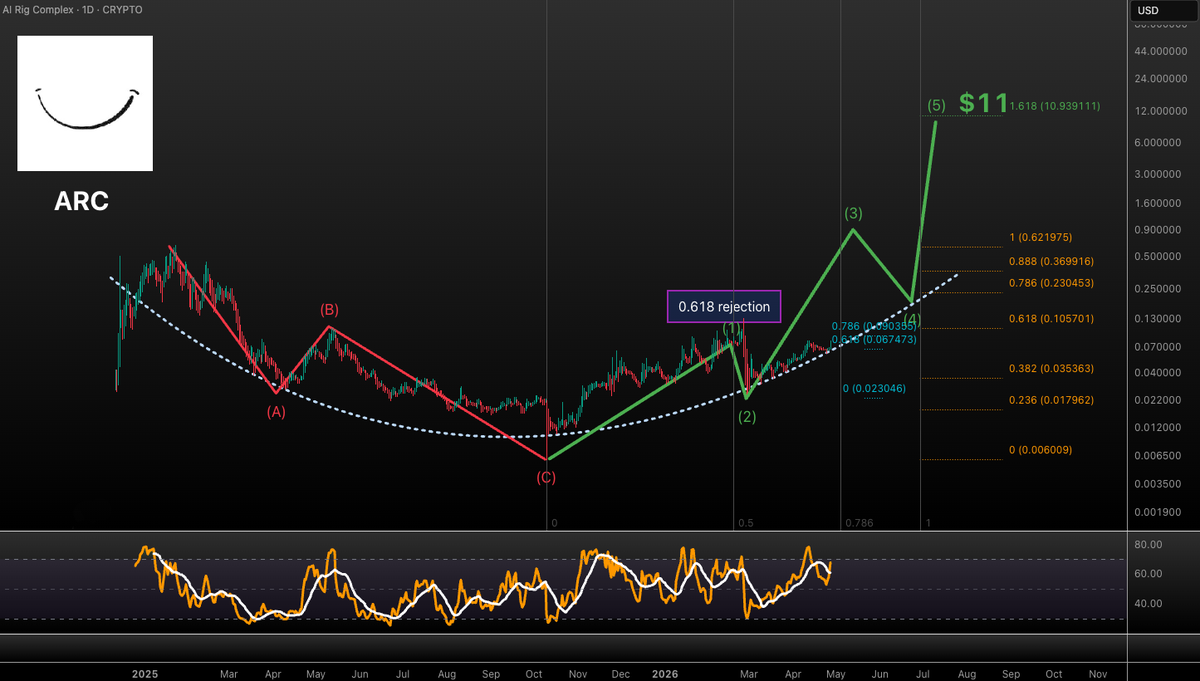The width and height of the screenshot is (1200, 681).
Task: Click the 0.900000 price axis value
Action: (1159, 229)
